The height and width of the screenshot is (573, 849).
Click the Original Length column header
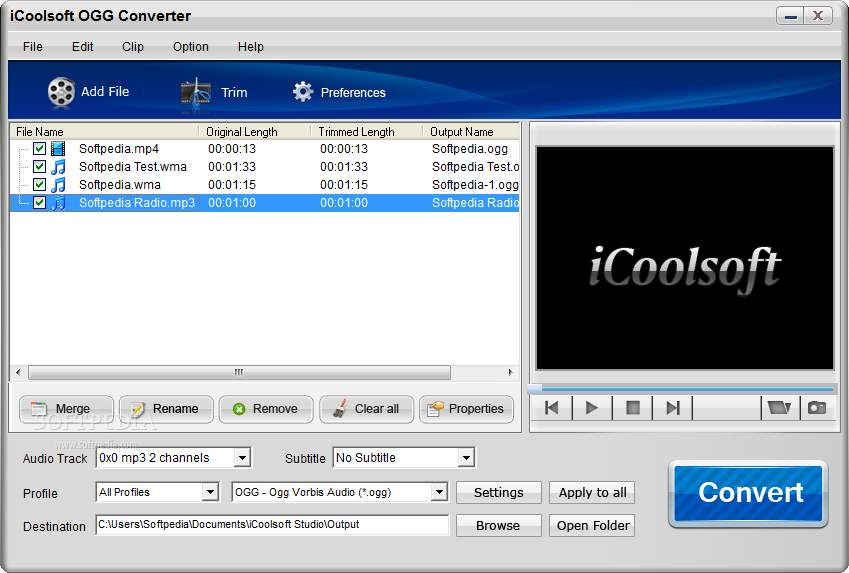pyautogui.click(x=254, y=132)
